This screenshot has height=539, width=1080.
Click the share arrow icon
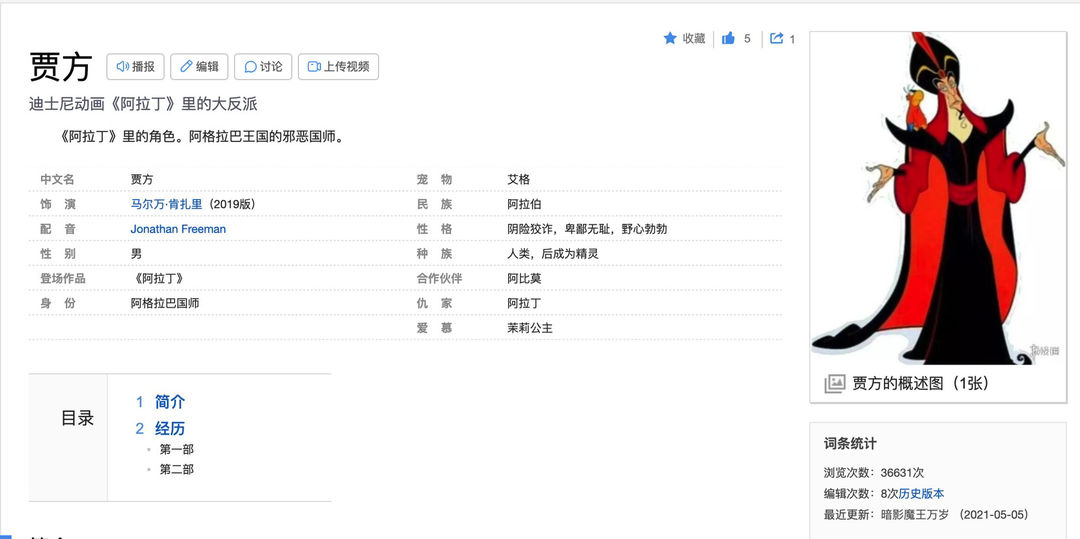776,39
